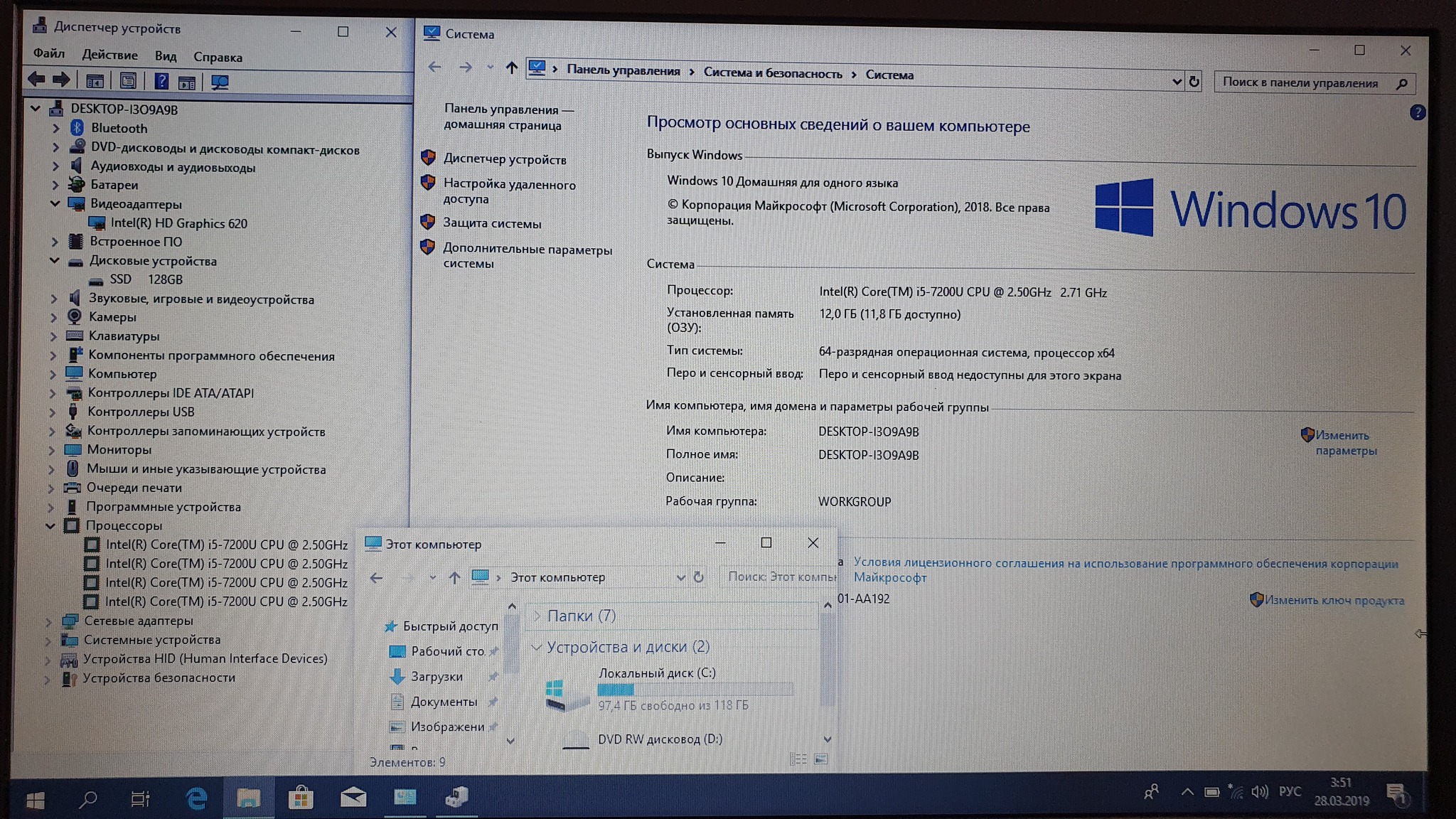Click the blue help icon in System window
The height and width of the screenshot is (819, 1456).
(x=1417, y=112)
